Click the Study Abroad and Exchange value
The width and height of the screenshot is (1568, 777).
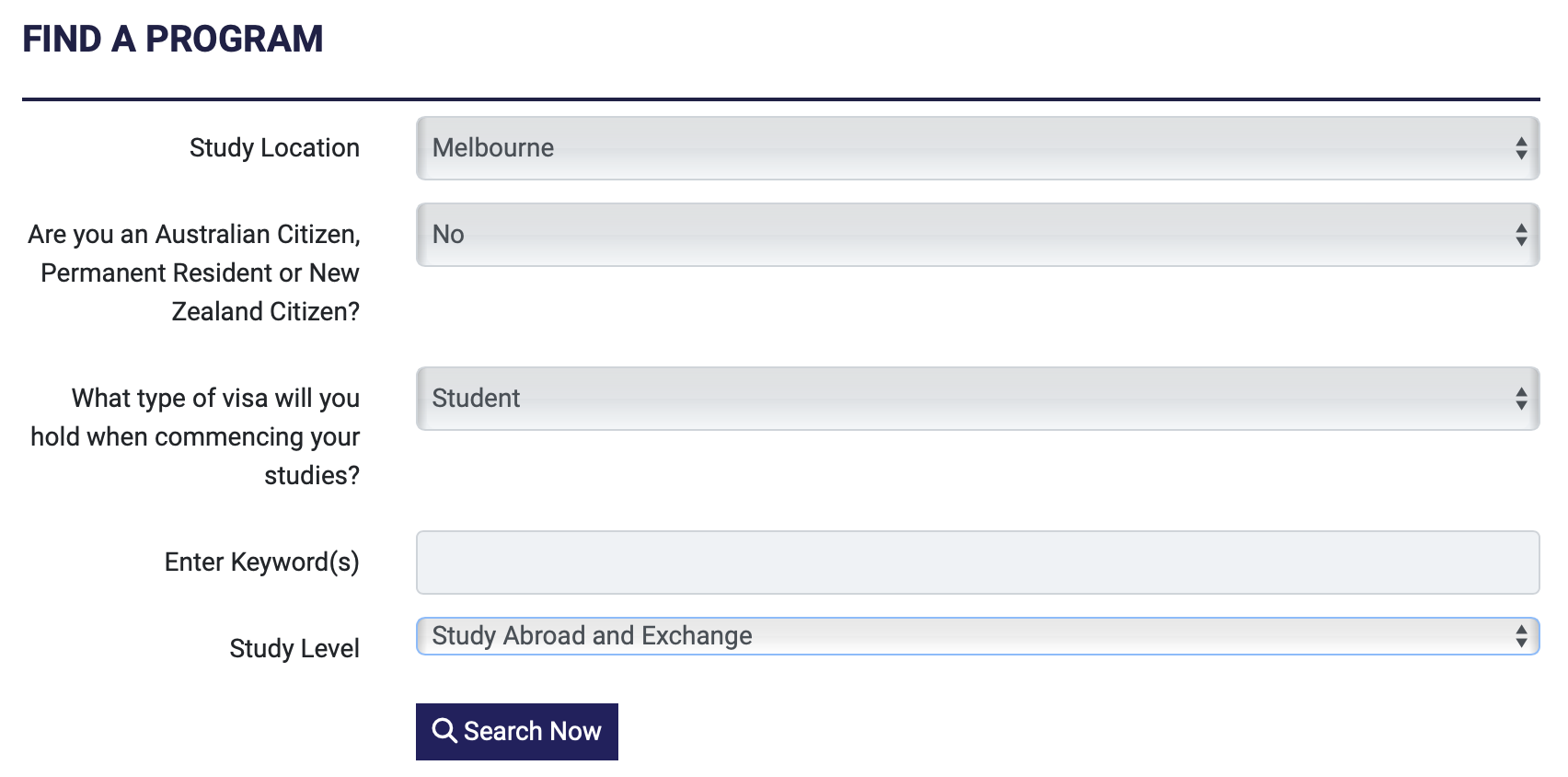tap(592, 636)
